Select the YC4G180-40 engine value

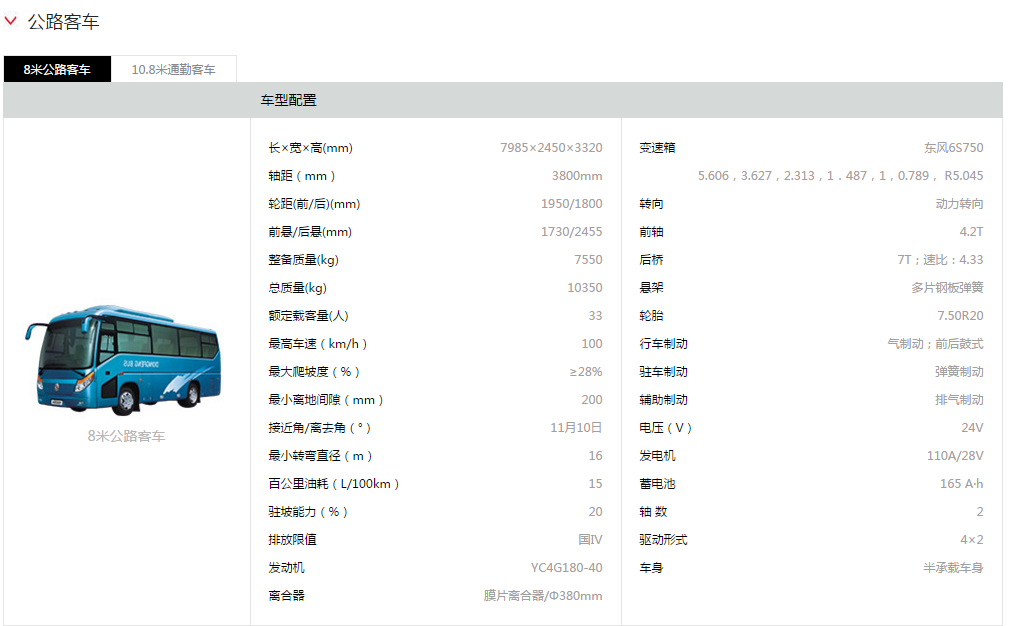567,568
